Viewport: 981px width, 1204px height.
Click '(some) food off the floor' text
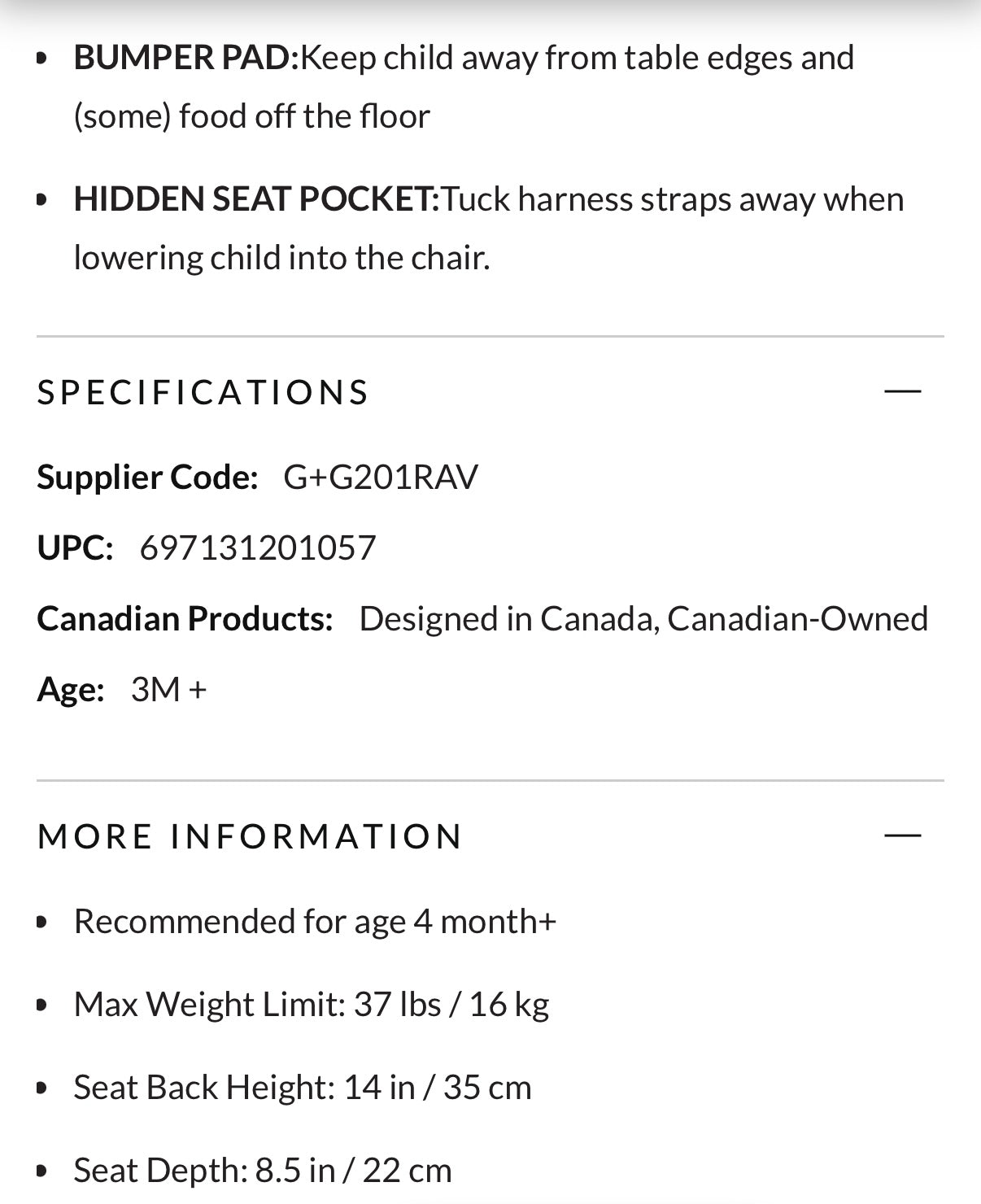click(251, 116)
